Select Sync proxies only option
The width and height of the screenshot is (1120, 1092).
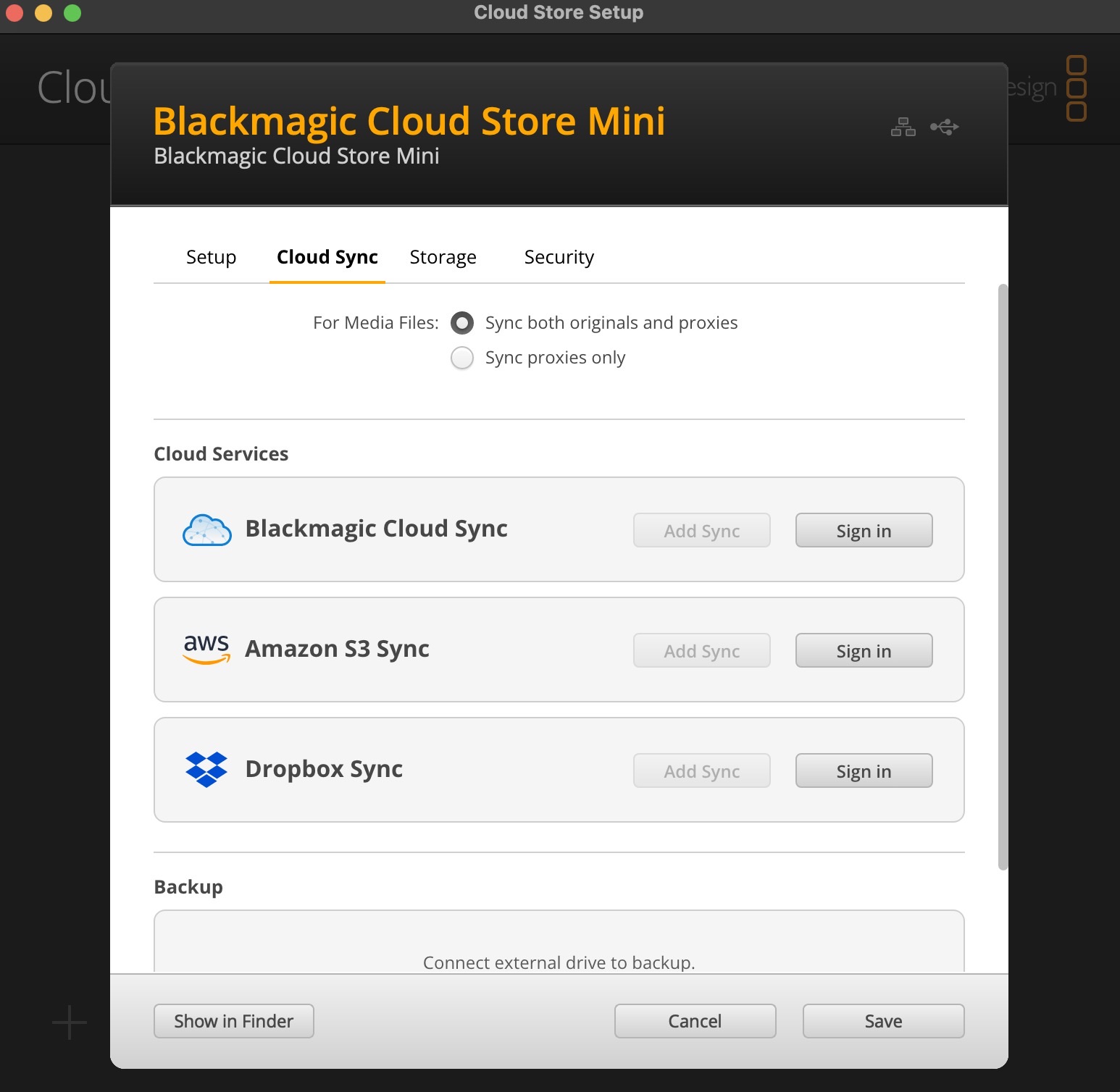[462, 358]
